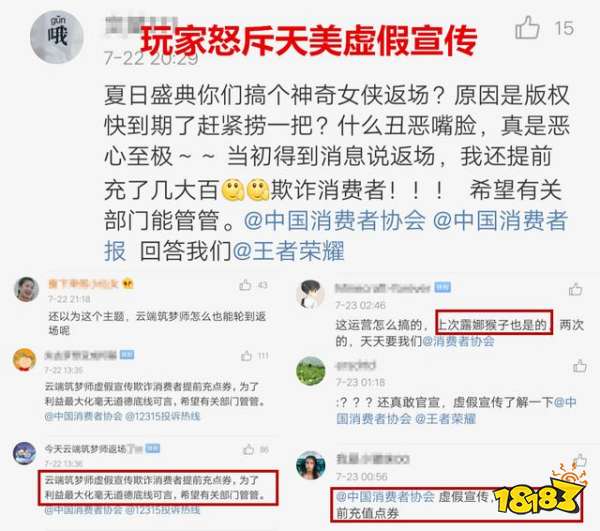Open the cartoon avatar of the 7-22 13:35 commenter
Screen dimensions: 600x531
tap(24, 360)
